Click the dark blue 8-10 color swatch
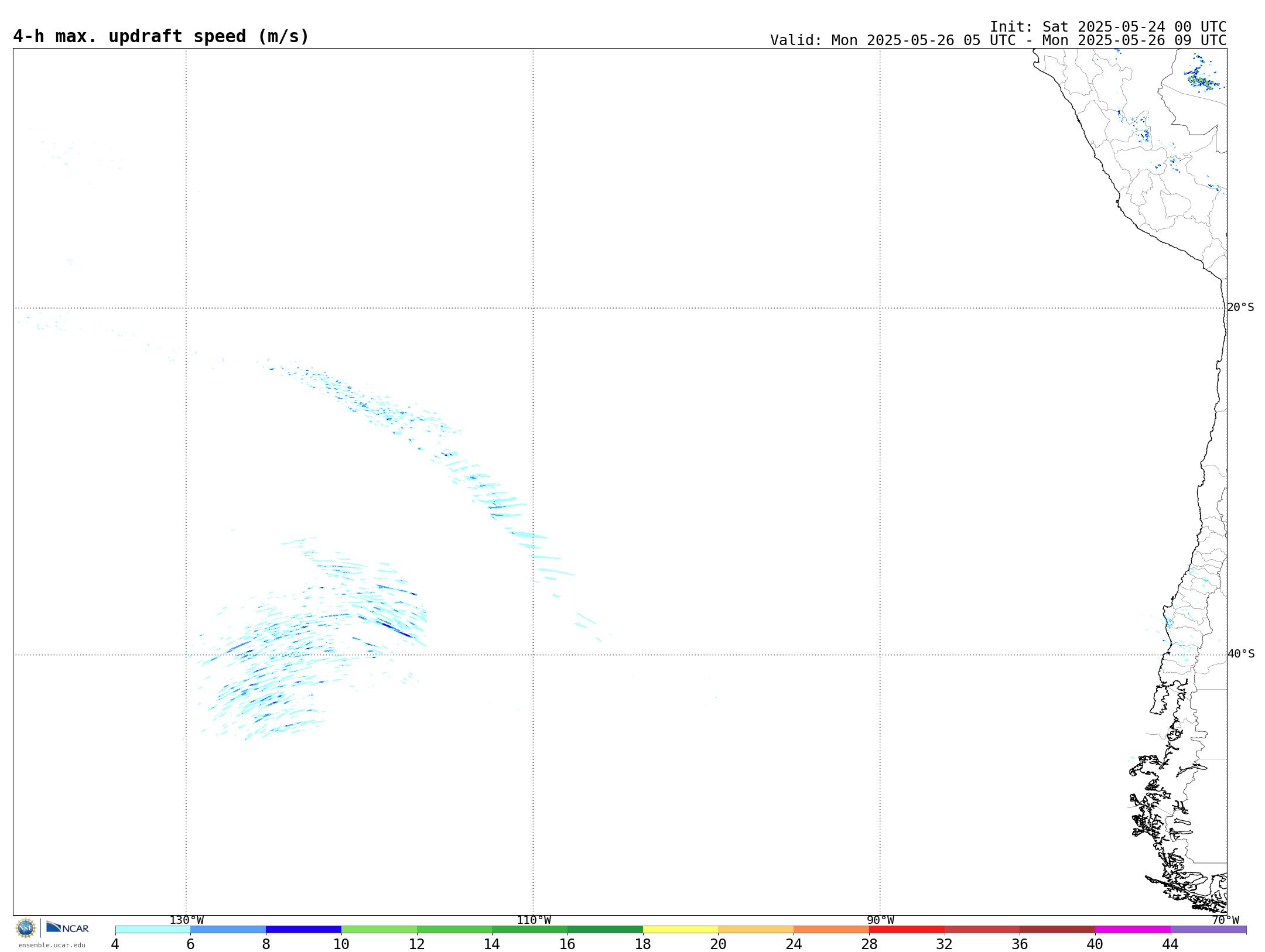The height and width of the screenshot is (952, 1265). 303,930
